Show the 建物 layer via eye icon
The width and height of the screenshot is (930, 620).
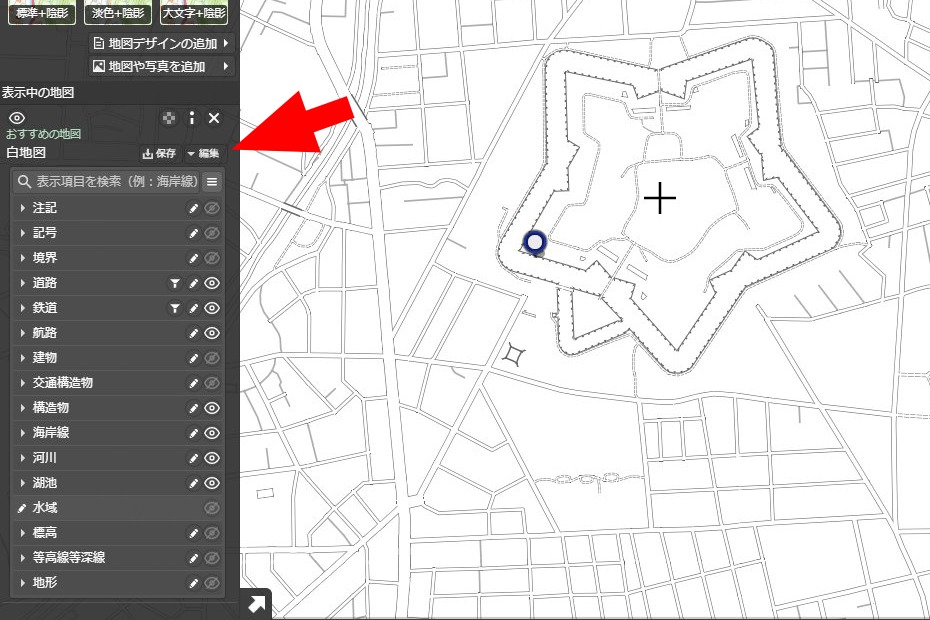pyautogui.click(x=212, y=358)
